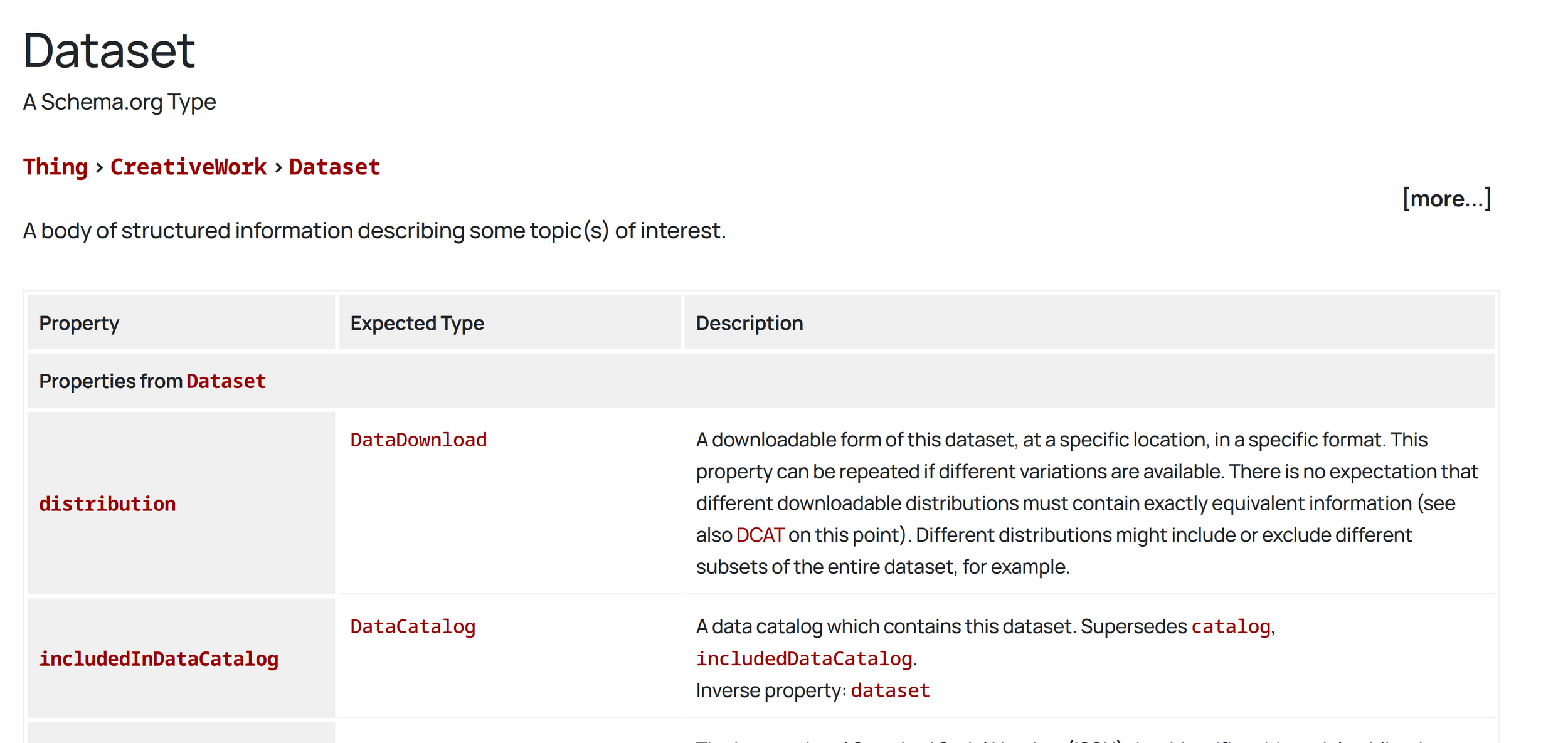
Task: Expand the [more...] section
Action: [1446, 199]
